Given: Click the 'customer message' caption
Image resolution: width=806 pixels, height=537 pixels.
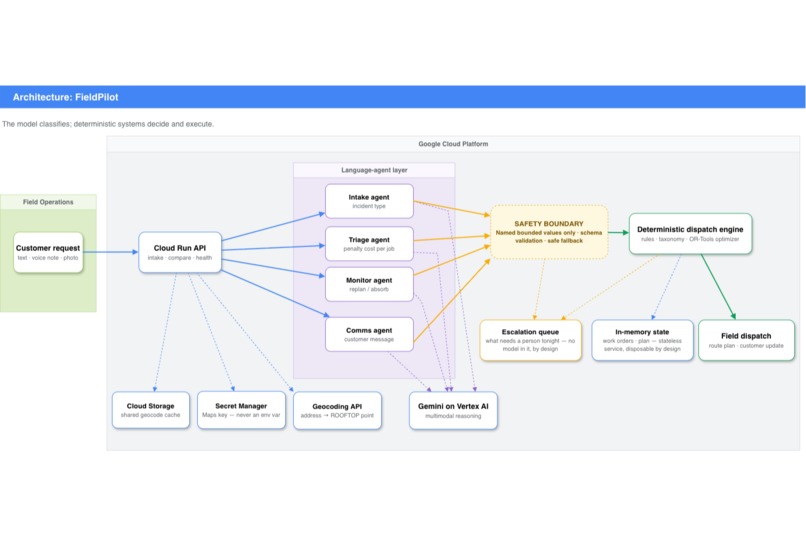Looking at the screenshot, I should [369, 340].
